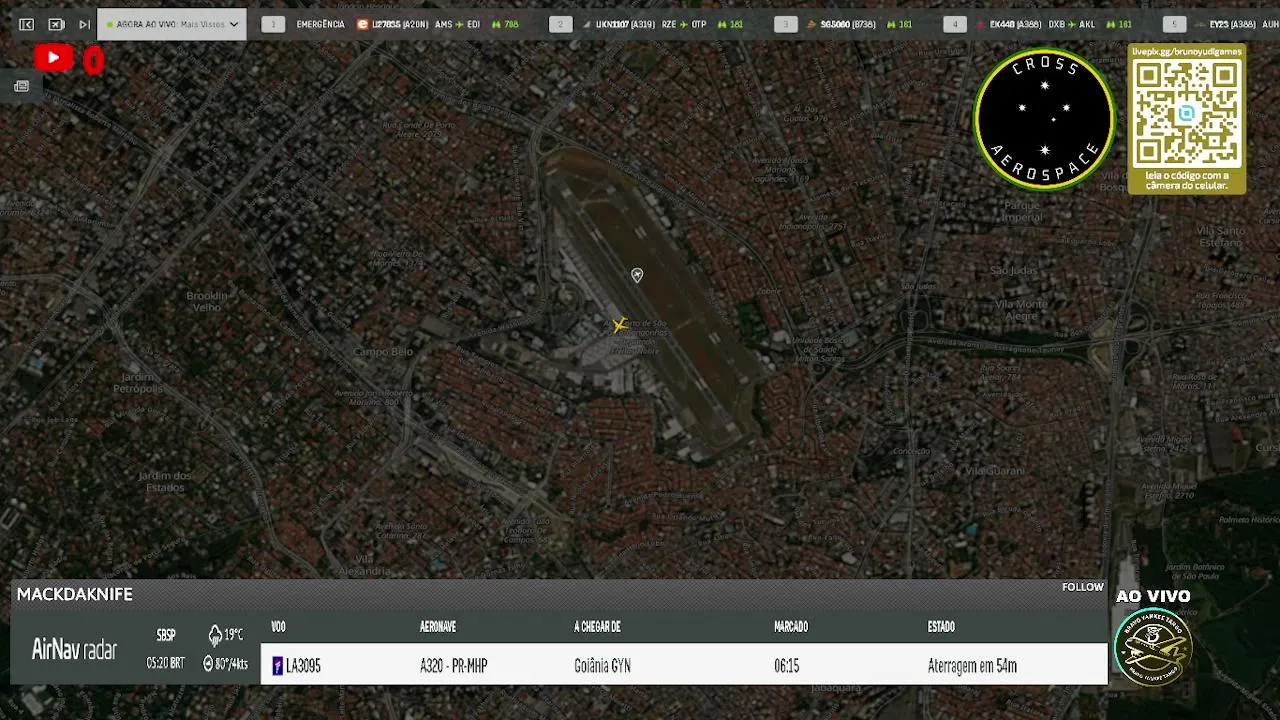This screenshot has width=1280, height=720.
Task: Click the AMS to EDI route
Action: tap(457, 24)
